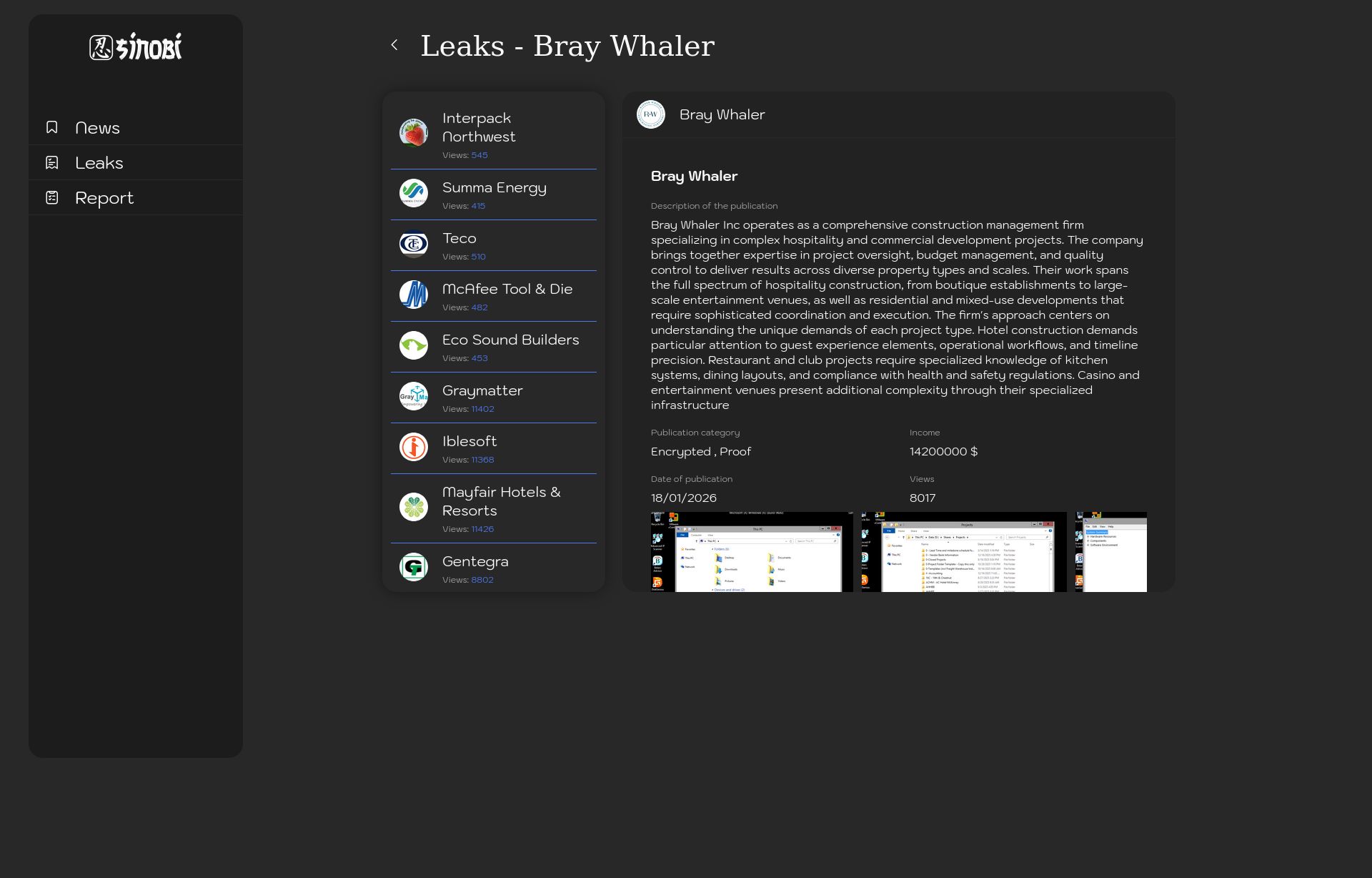This screenshot has height=878, width=1372.
Task: Click the Sinobi logo
Action: coord(135,46)
